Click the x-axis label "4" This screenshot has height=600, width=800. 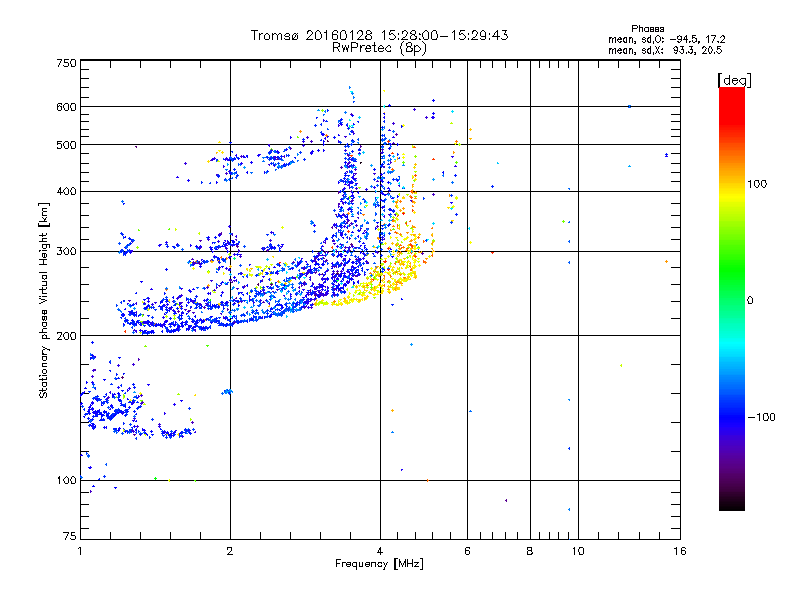pyautogui.click(x=380, y=551)
